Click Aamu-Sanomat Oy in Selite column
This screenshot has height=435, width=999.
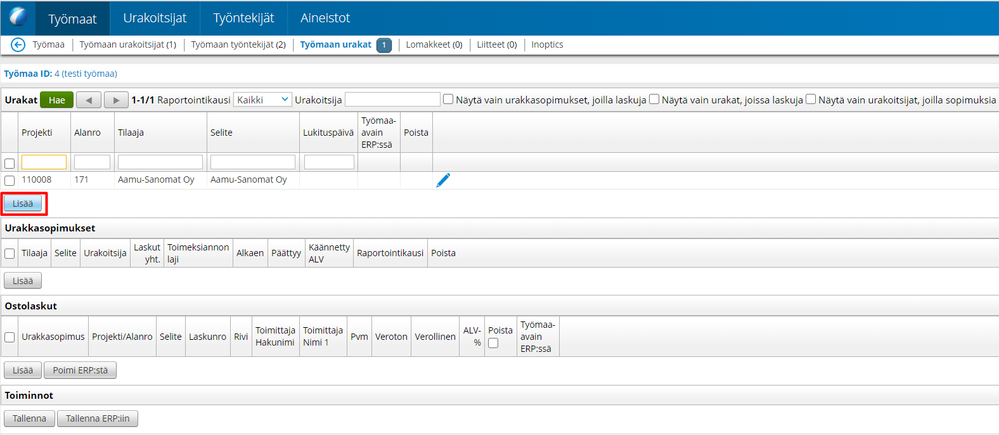[x=248, y=180]
